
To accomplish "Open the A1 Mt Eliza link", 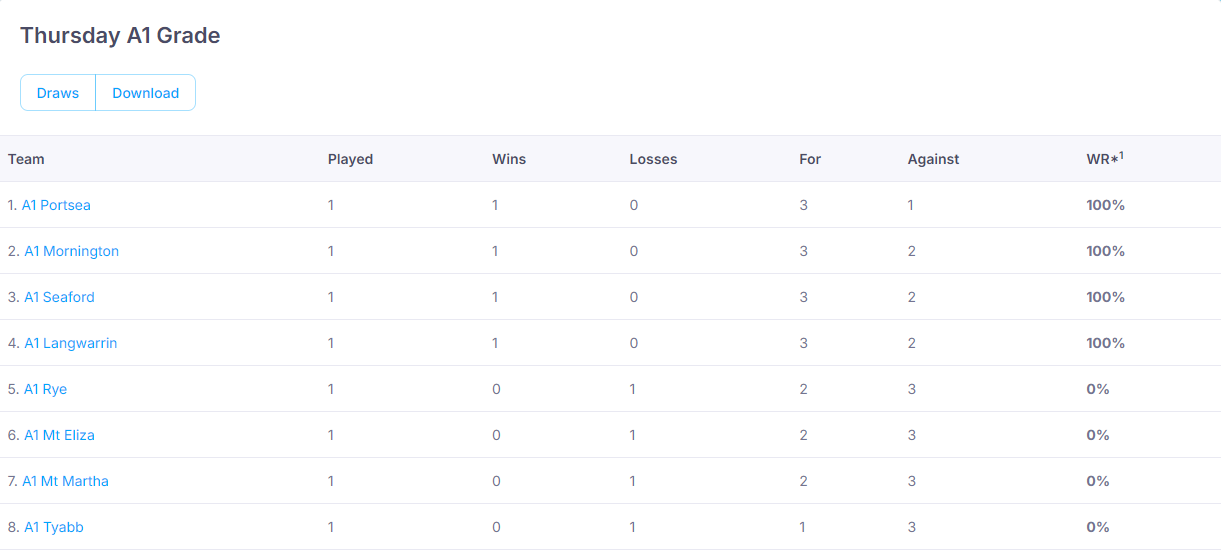I will 59,435.
